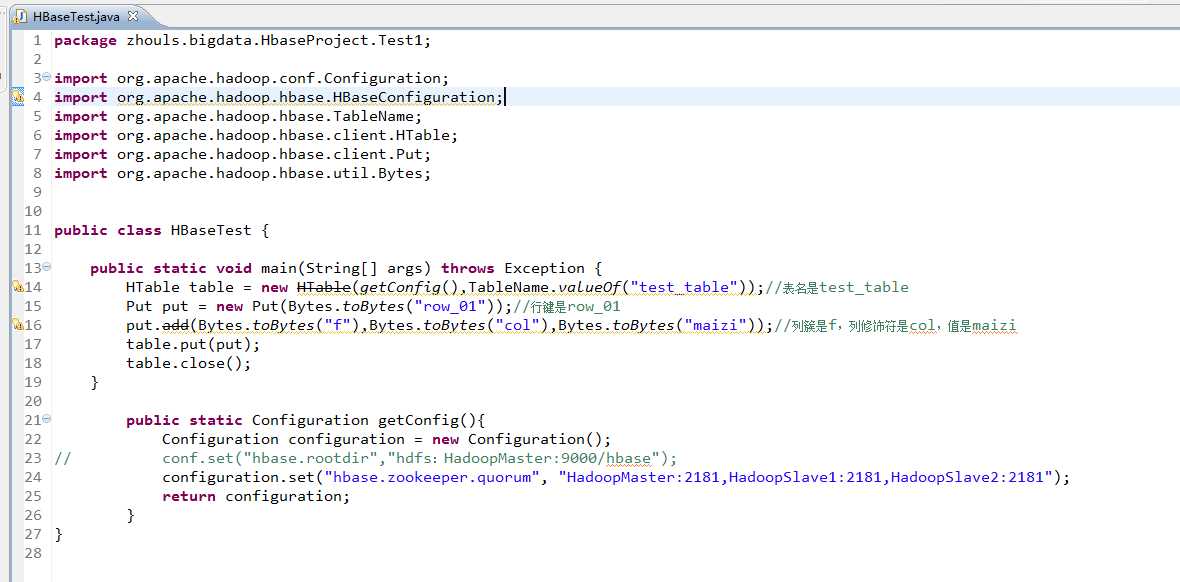Click the "hbase.zookeeper.quorum" string
The width and height of the screenshot is (1180, 582).
431,477
